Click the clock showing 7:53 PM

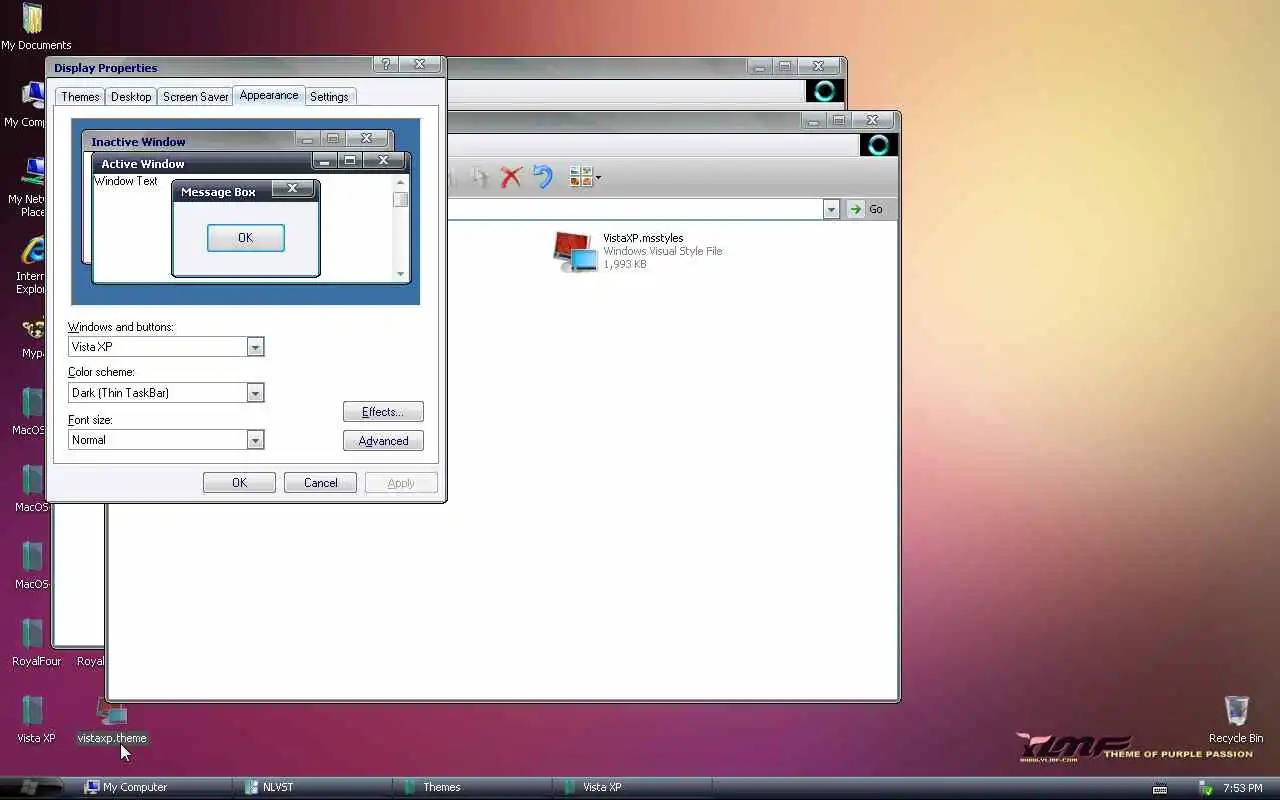[1242, 788]
